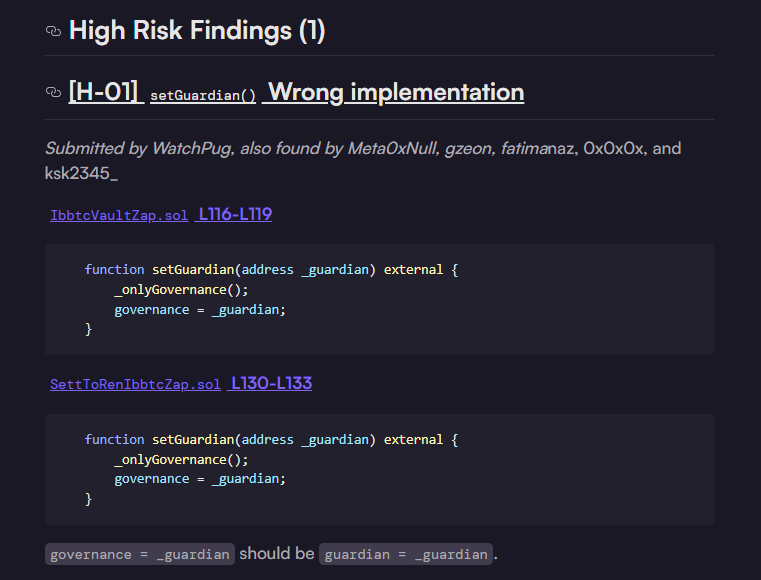This screenshot has width=761, height=580.
Task: Open SettToRenIbbtcZap.sol file link
Action: coord(135,384)
